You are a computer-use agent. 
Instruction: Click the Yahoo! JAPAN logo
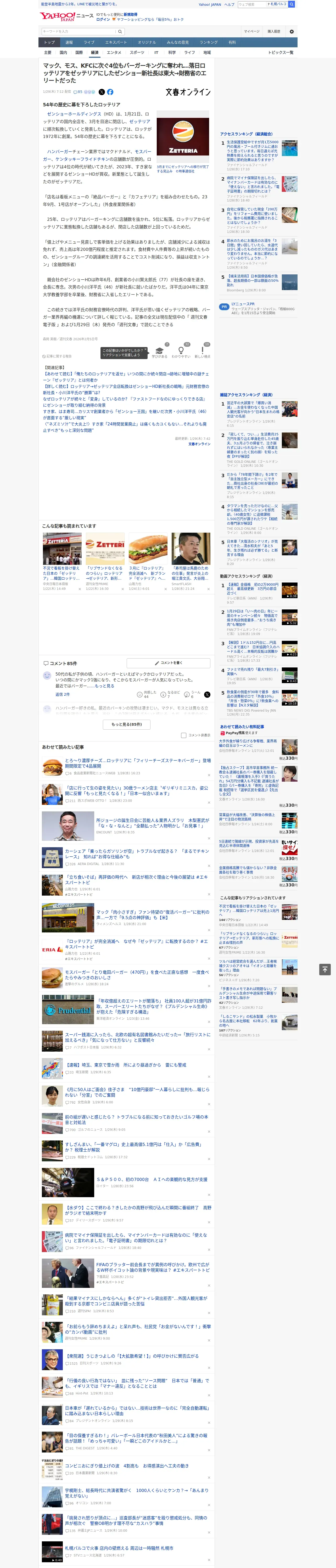pos(57,16)
